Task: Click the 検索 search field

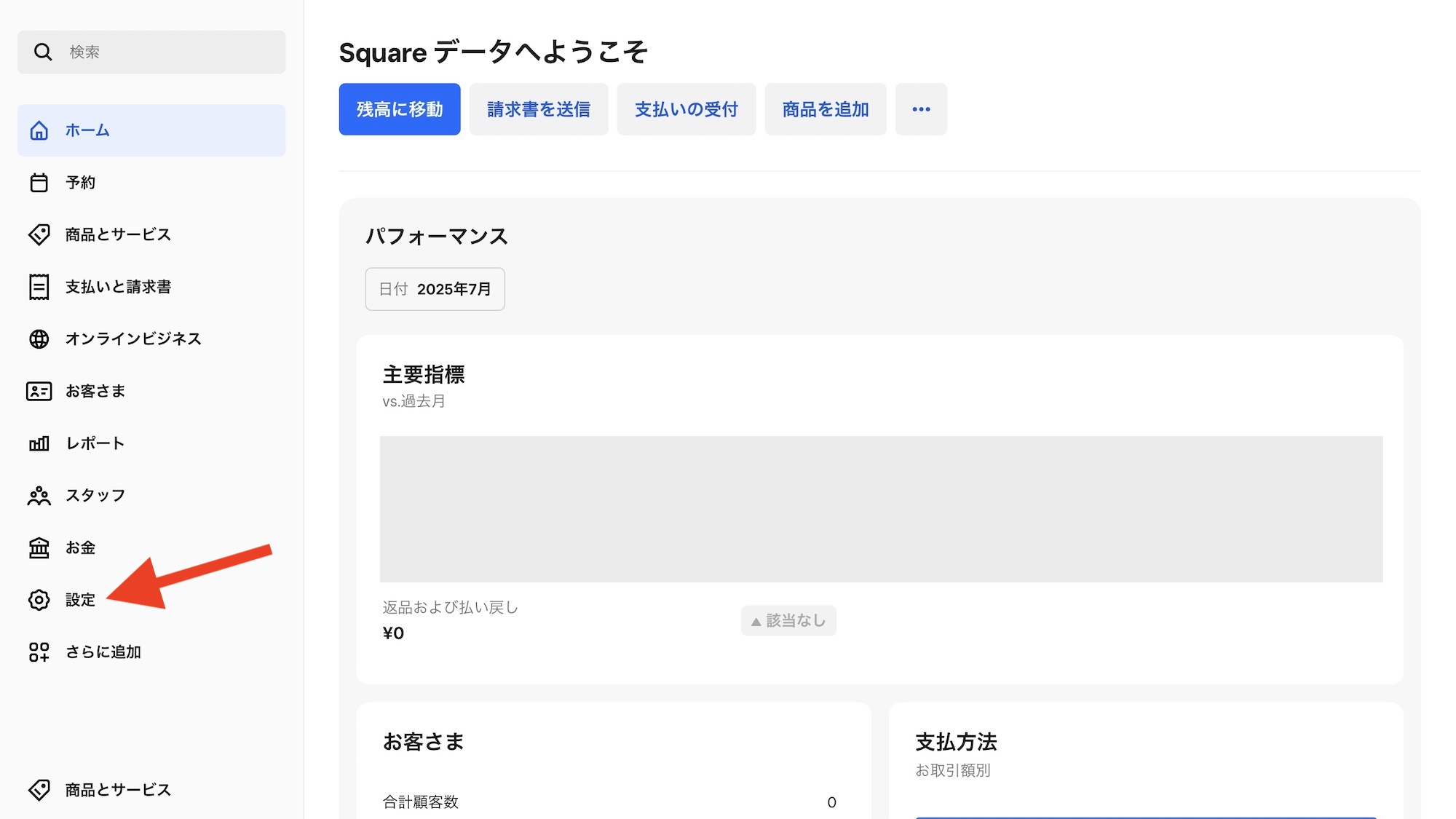Action: [x=151, y=52]
